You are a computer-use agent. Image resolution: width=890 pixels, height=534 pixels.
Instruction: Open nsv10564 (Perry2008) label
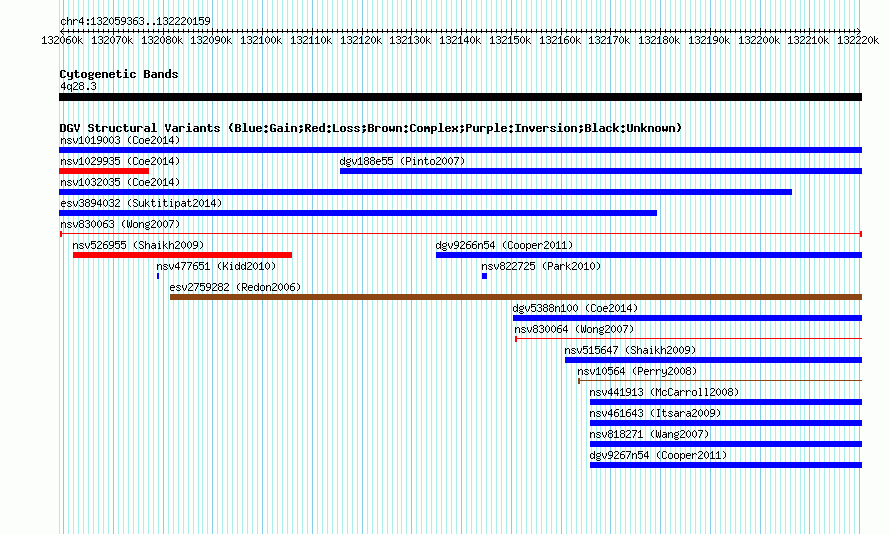tap(637, 371)
